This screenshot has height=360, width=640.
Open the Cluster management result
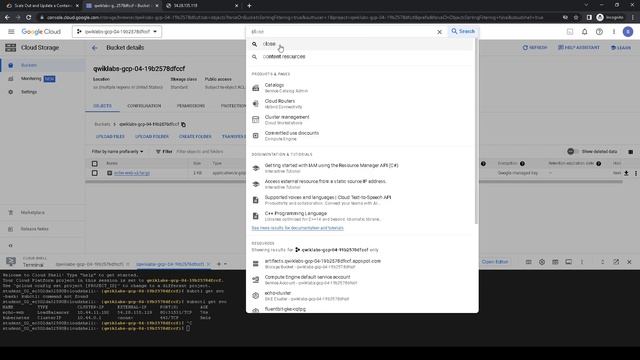360,120
